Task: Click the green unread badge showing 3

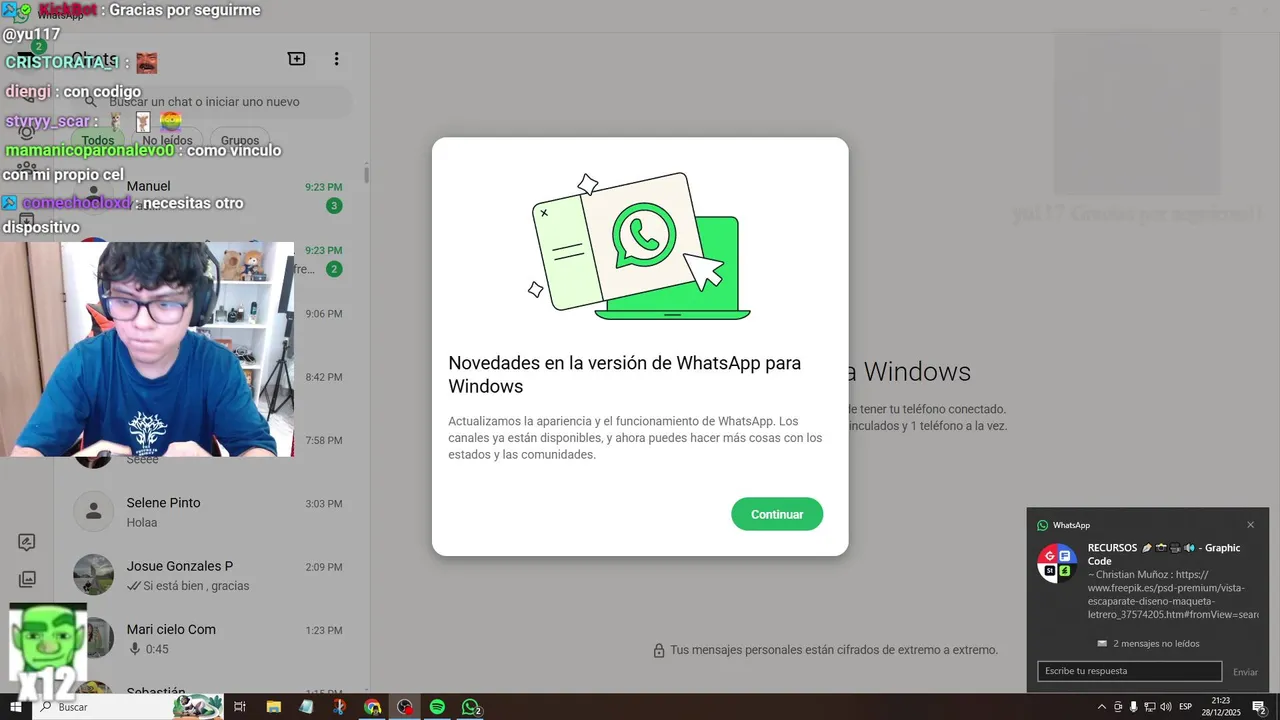Action: coord(334,206)
